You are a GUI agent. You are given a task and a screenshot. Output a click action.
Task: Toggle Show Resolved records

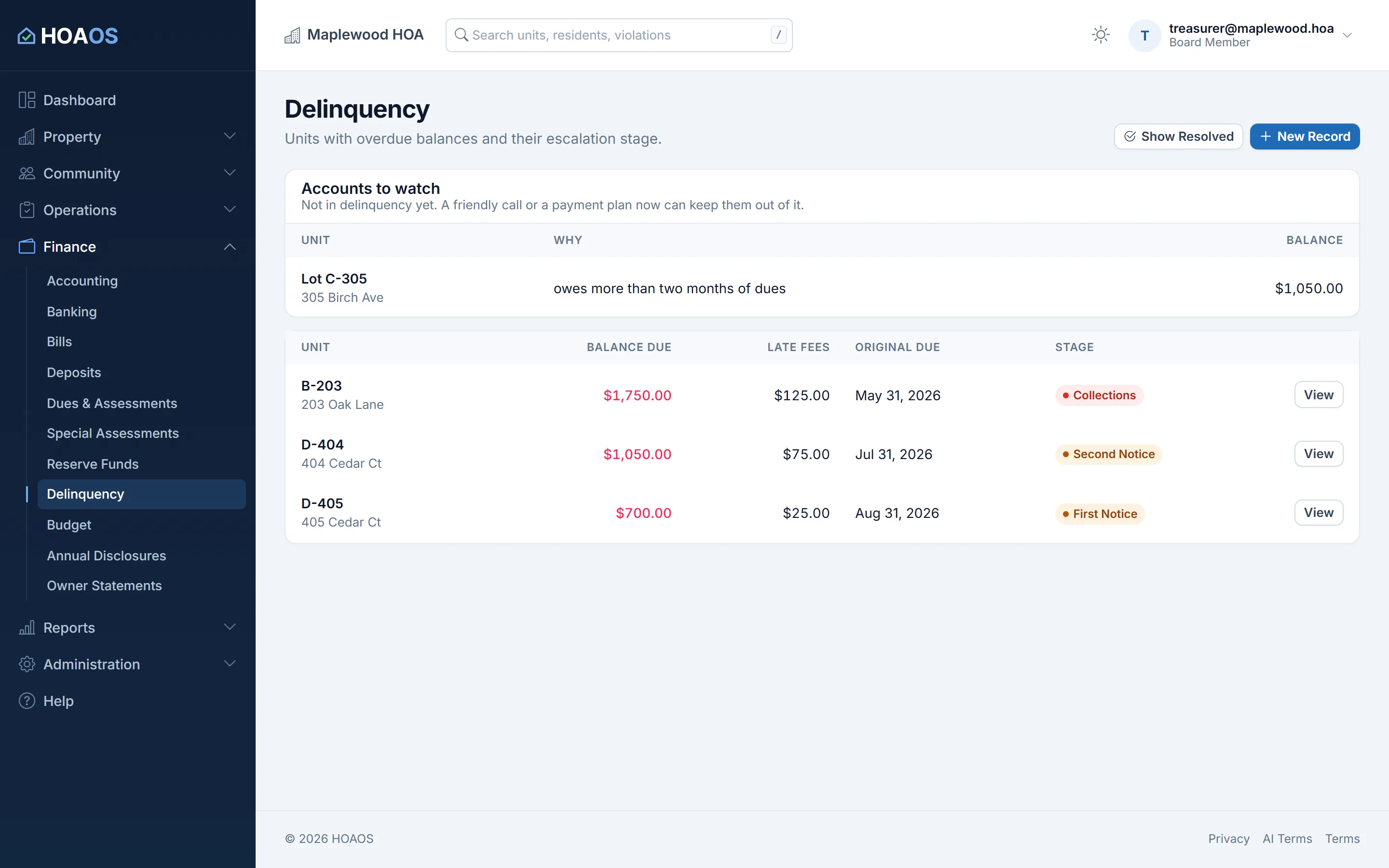(x=1178, y=136)
